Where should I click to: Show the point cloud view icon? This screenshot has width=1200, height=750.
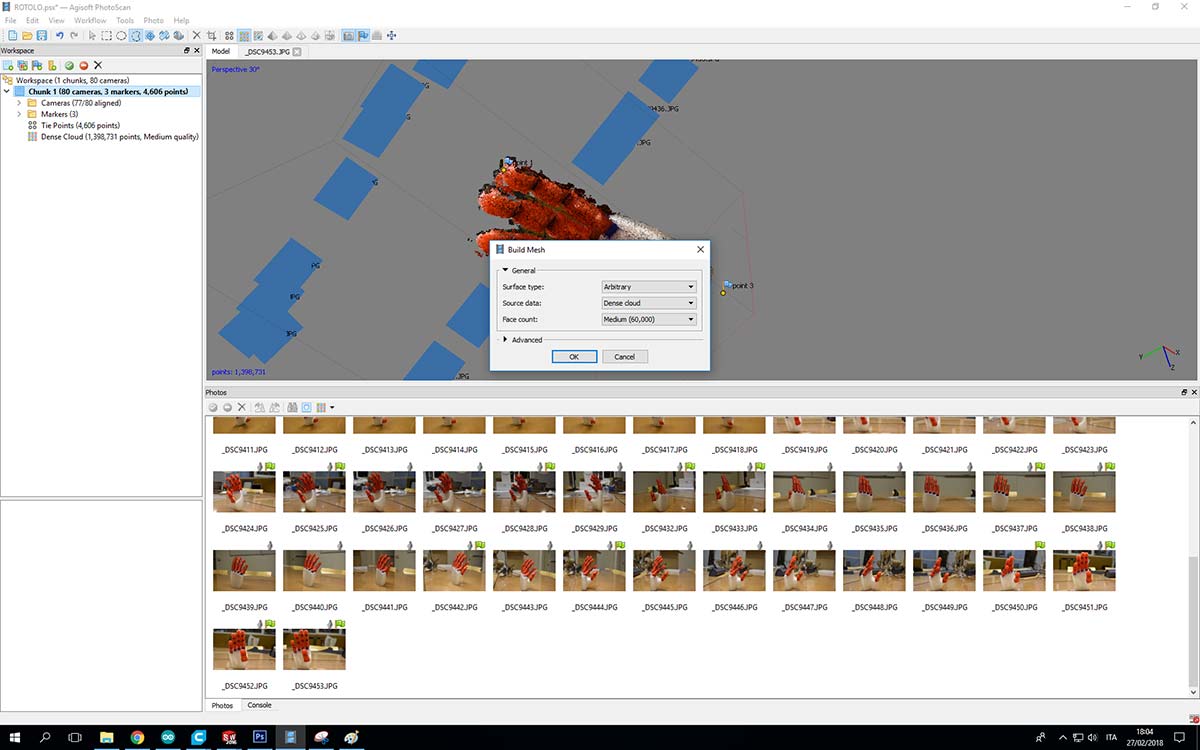tap(229, 35)
